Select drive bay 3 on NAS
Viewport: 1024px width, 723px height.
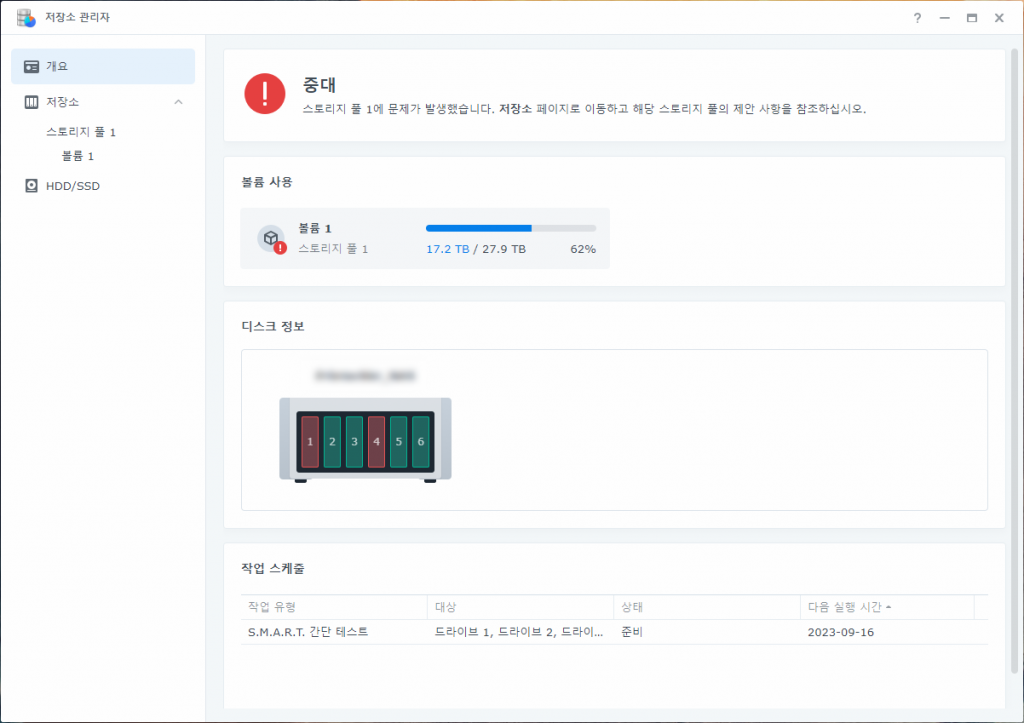[x=355, y=442]
